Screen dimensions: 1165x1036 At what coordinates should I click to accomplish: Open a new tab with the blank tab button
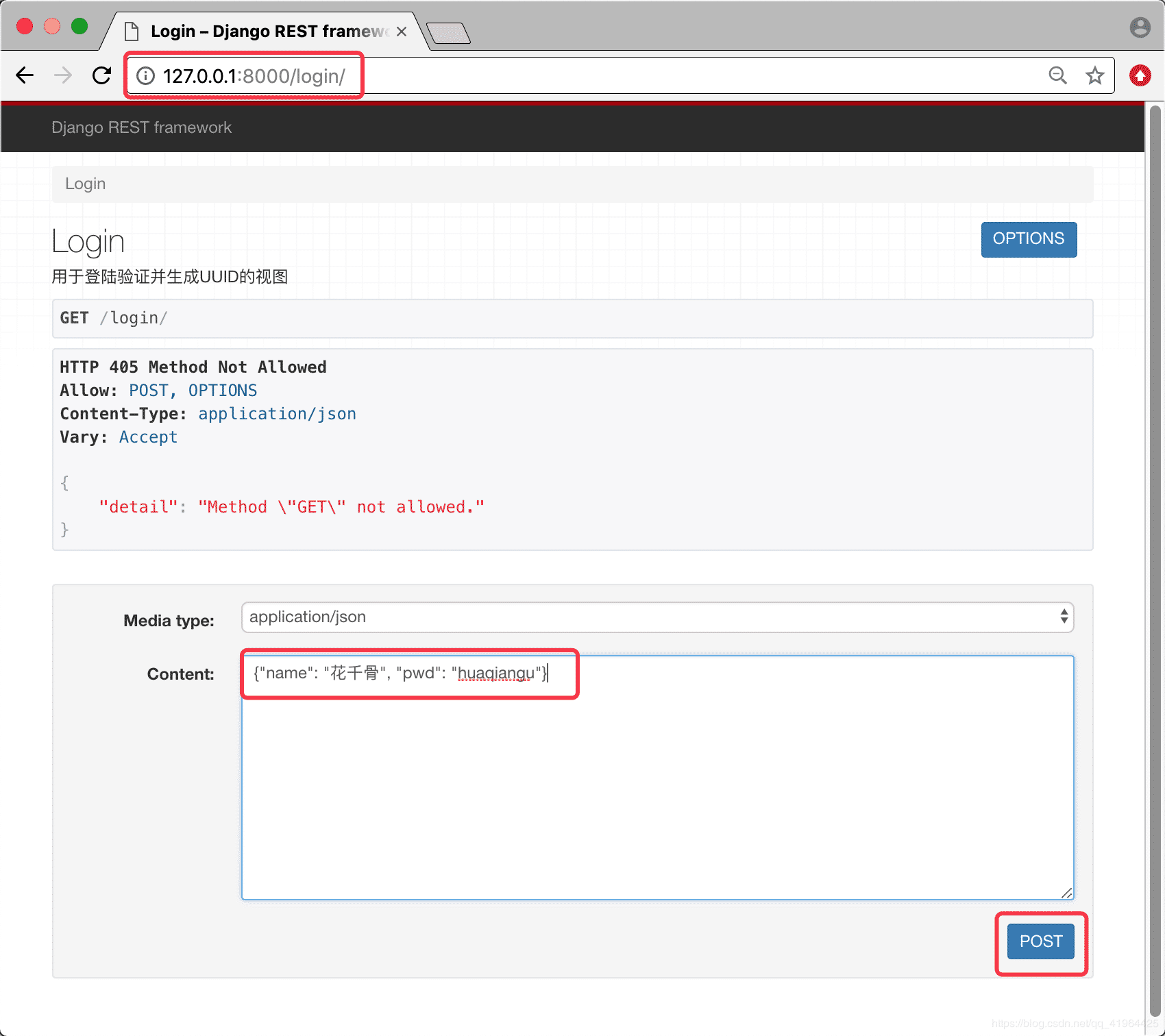pos(448,33)
